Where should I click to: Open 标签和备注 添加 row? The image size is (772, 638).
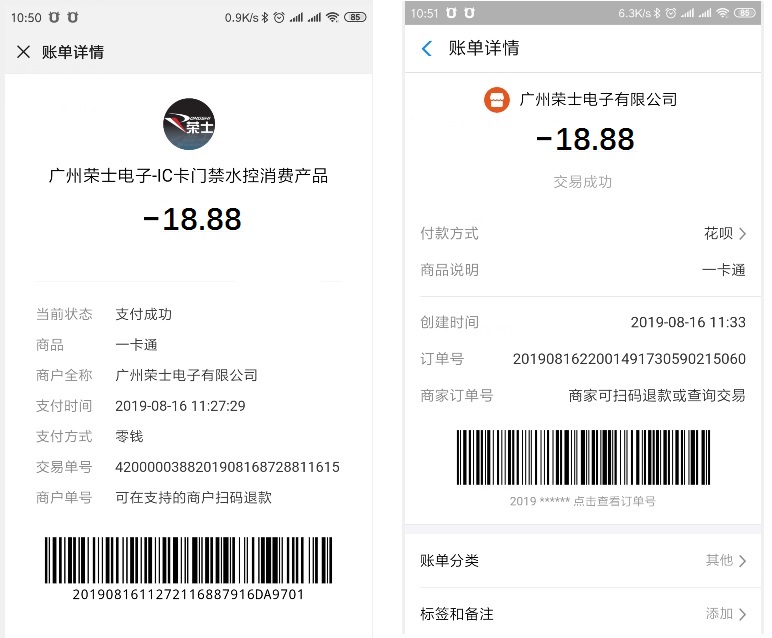click(582, 614)
